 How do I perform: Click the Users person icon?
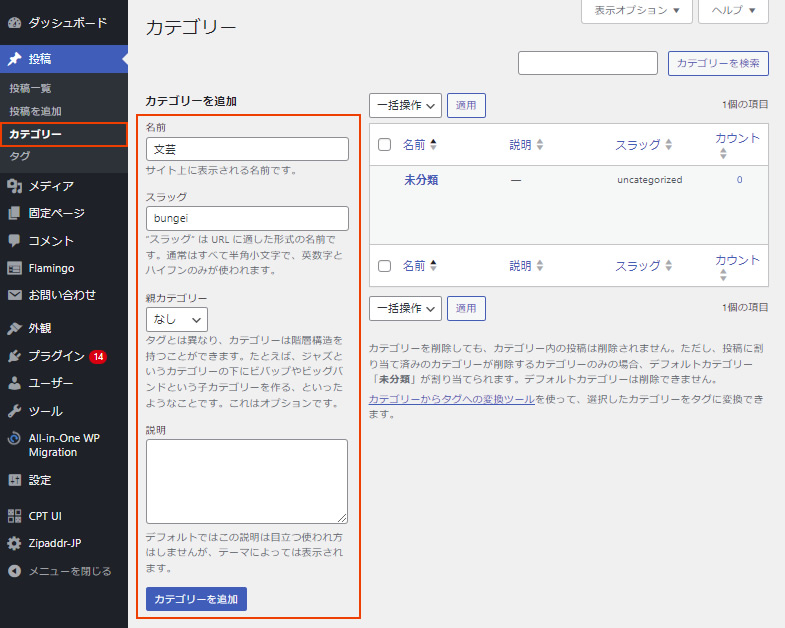[14, 383]
